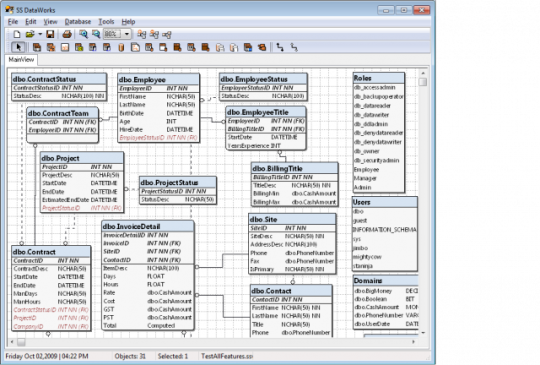Open the View menu
This screenshot has height=365, width=540.
click(x=50, y=22)
